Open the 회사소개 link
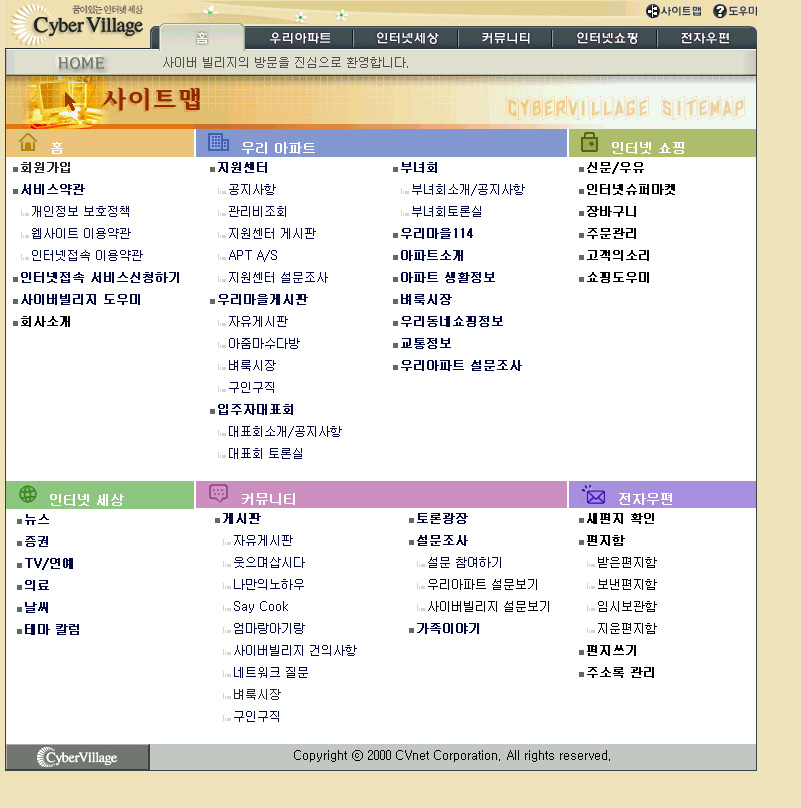The height and width of the screenshot is (808, 801). 45,322
